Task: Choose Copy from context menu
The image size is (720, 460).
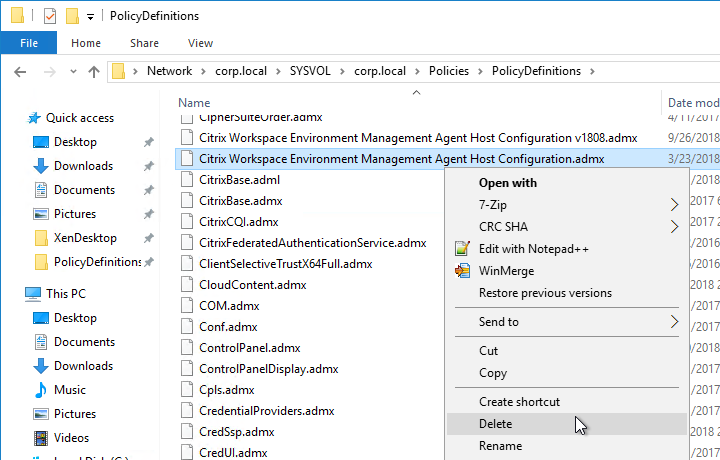Action: [x=567, y=373]
